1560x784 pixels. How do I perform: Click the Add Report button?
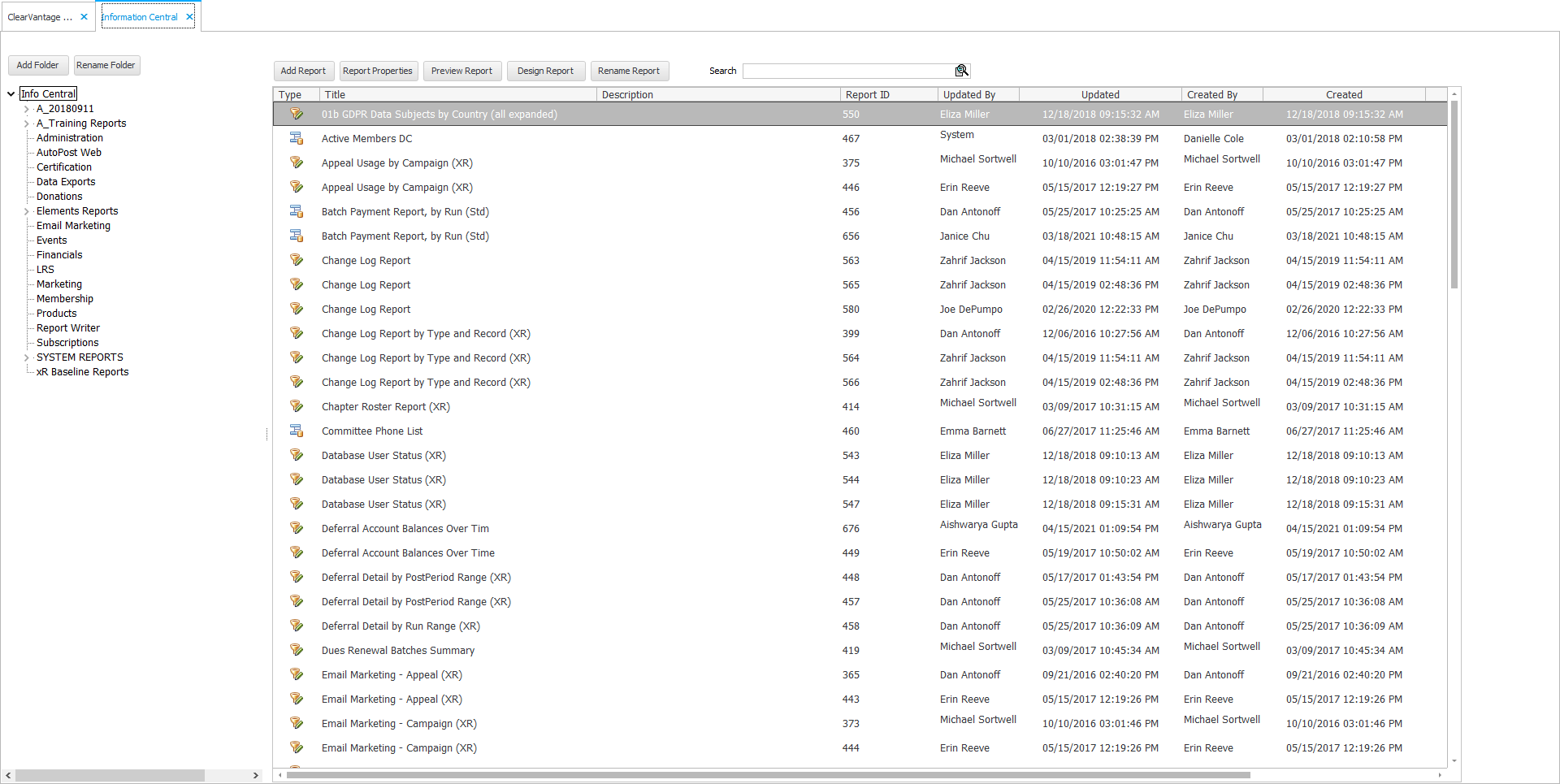303,71
